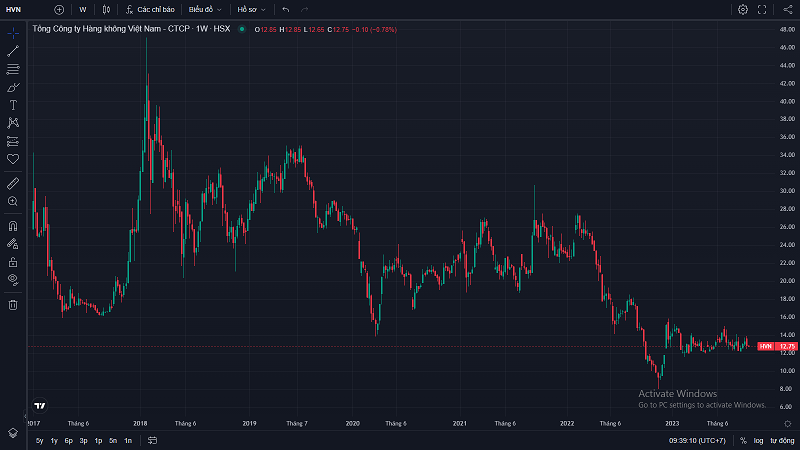
Task: Select the 5y time range
Action: tap(39, 440)
